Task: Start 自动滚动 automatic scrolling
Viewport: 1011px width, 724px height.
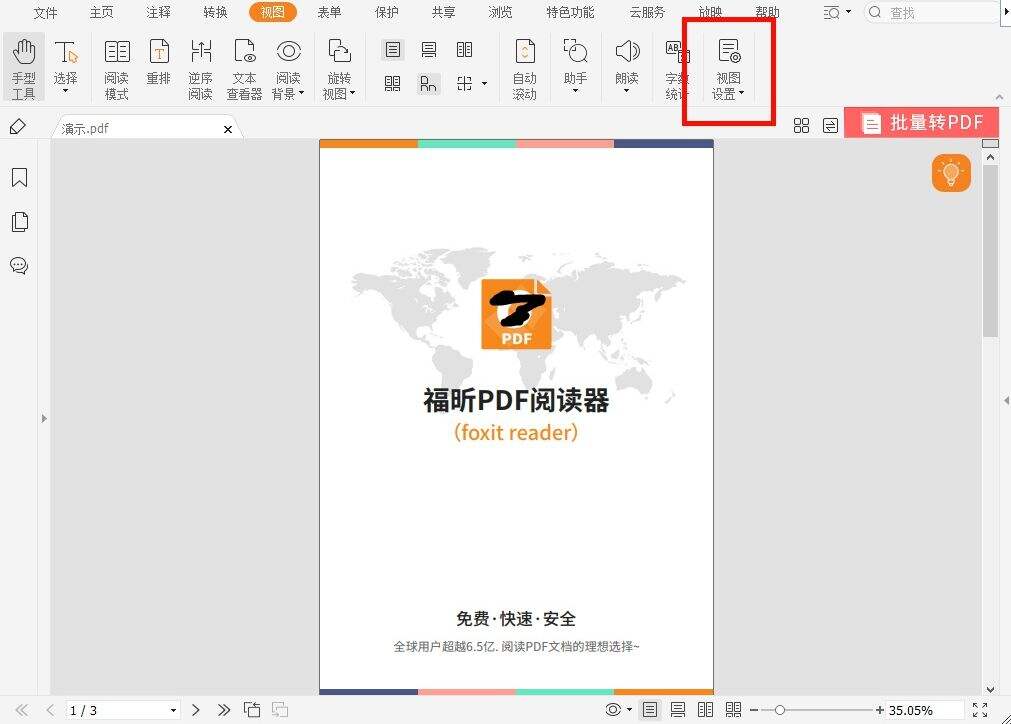Action: (x=524, y=65)
